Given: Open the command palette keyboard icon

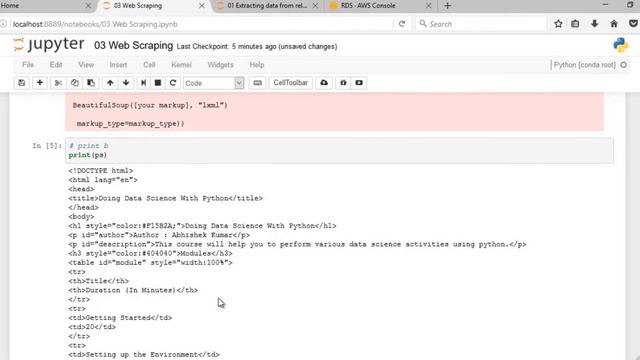Looking at the screenshot, I should [x=257, y=83].
